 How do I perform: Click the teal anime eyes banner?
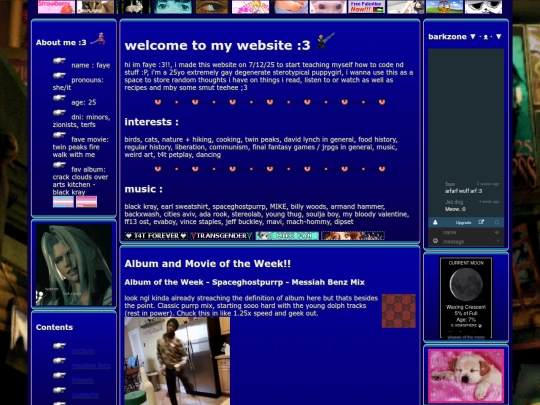point(173,7)
